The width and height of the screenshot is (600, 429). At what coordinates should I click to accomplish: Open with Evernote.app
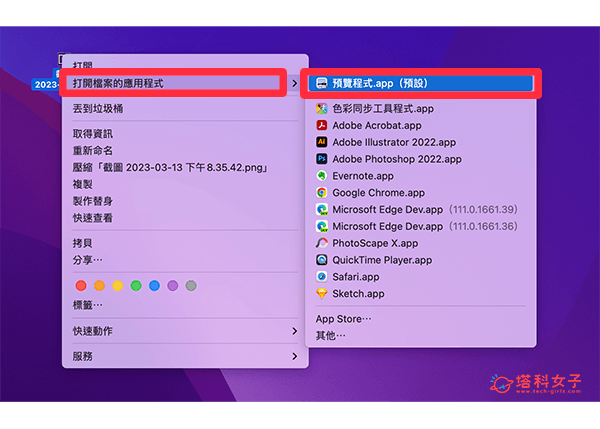point(421,176)
